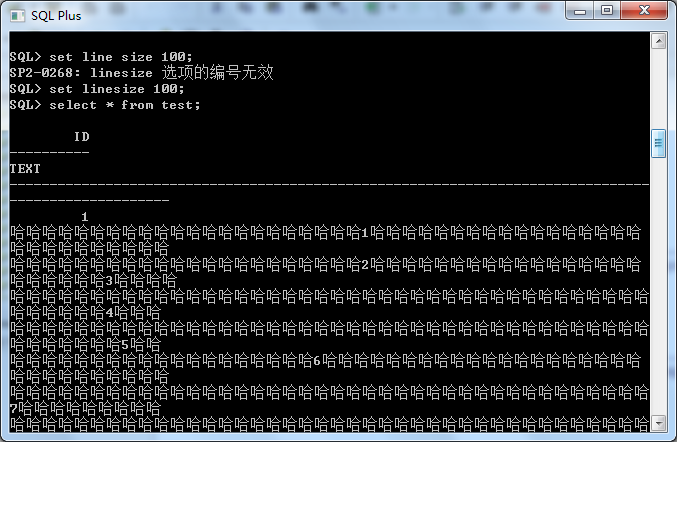Click the ID value 1
677x519 pixels.
85,217
